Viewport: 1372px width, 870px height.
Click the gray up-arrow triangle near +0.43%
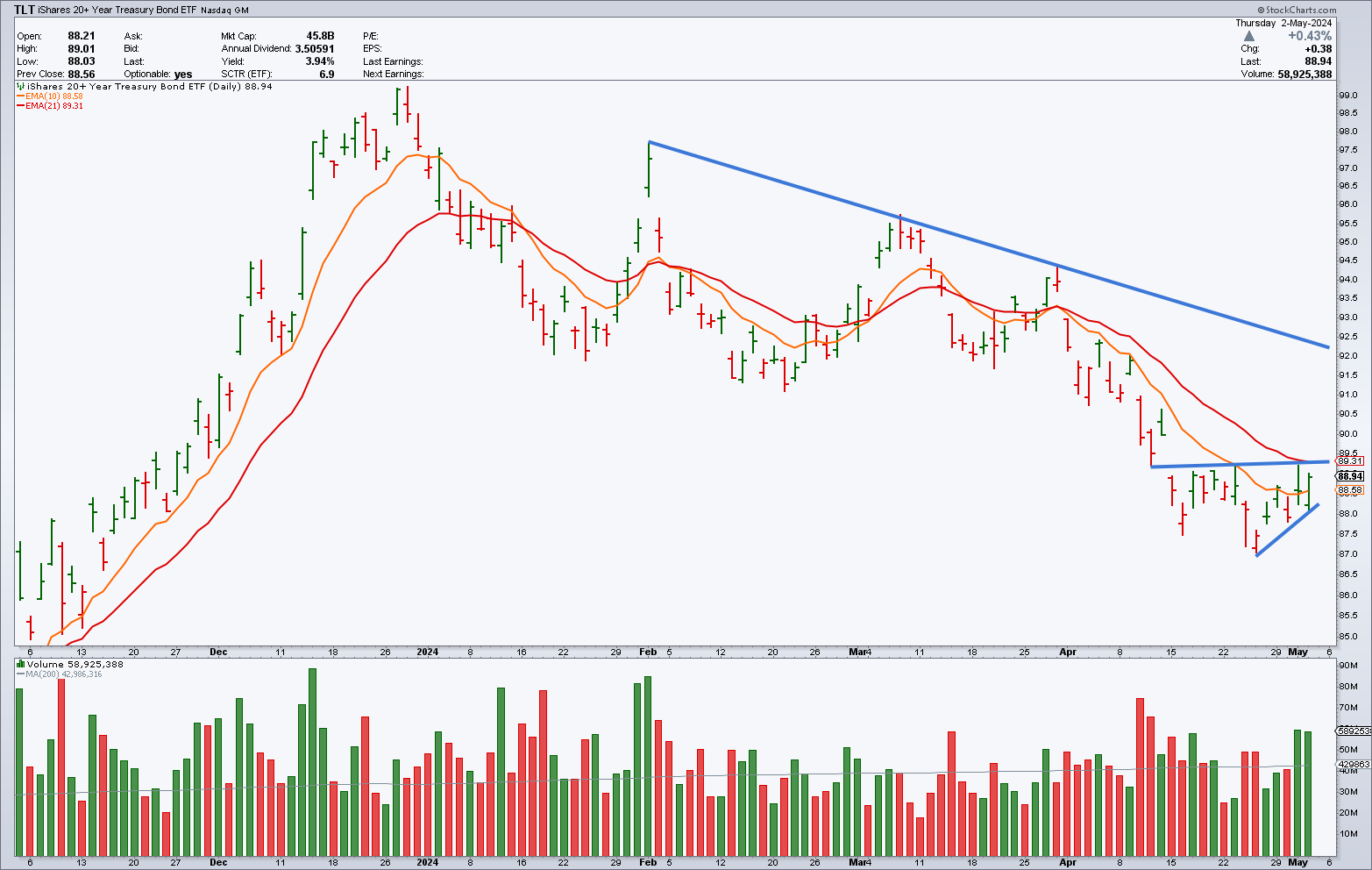1249,36
